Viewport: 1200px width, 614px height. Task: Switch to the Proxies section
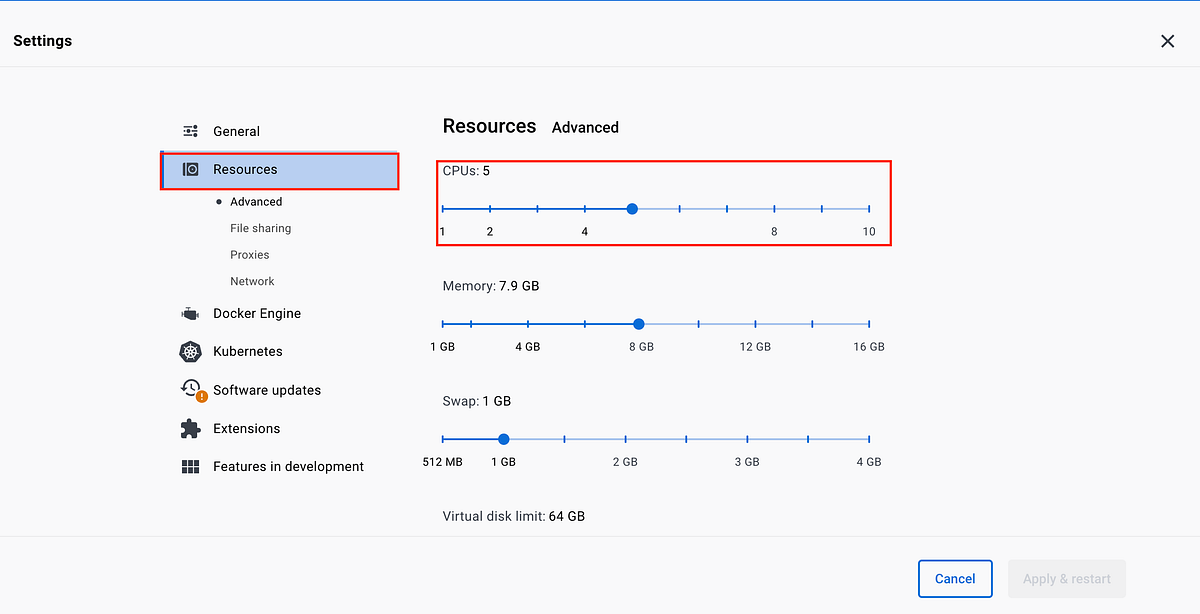click(x=249, y=254)
